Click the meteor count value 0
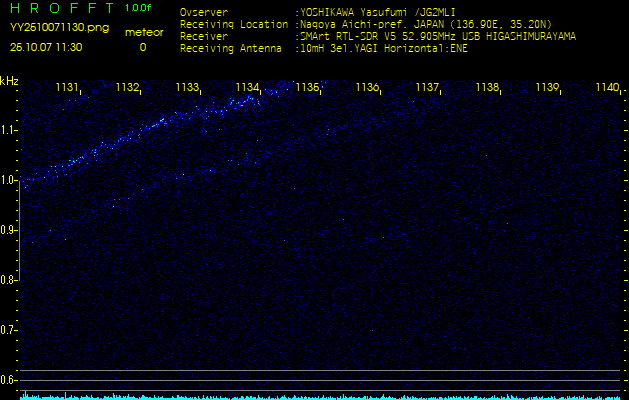Viewport: 629px width, 400px height. pyautogui.click(x=143, y=47)
